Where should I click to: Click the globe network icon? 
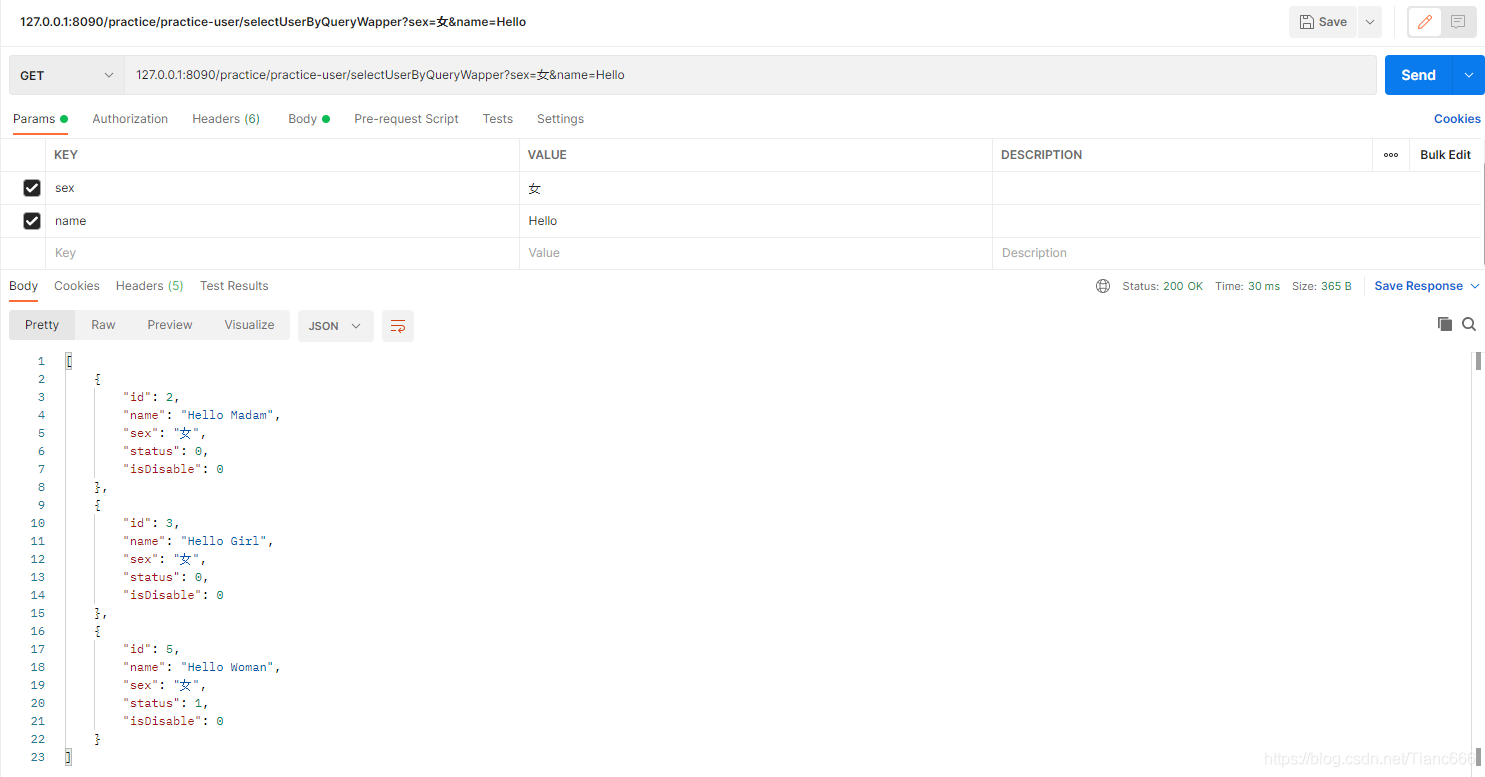[1103, 286]
